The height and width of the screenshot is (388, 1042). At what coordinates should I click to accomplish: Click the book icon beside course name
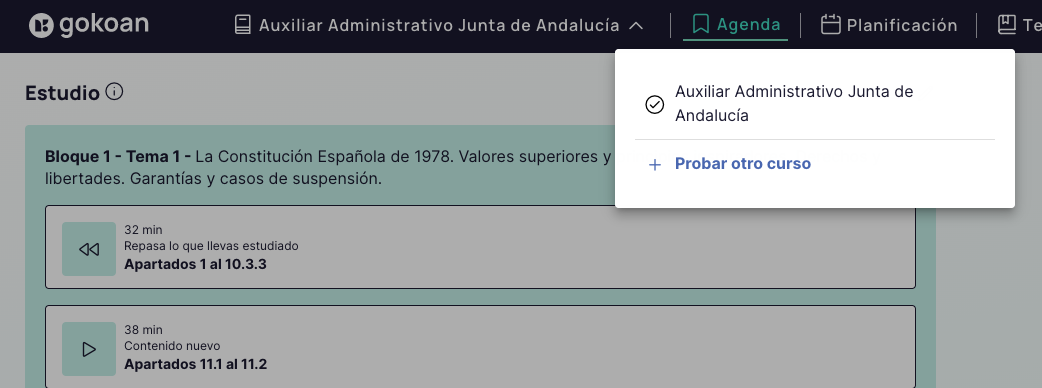(243, 25)
